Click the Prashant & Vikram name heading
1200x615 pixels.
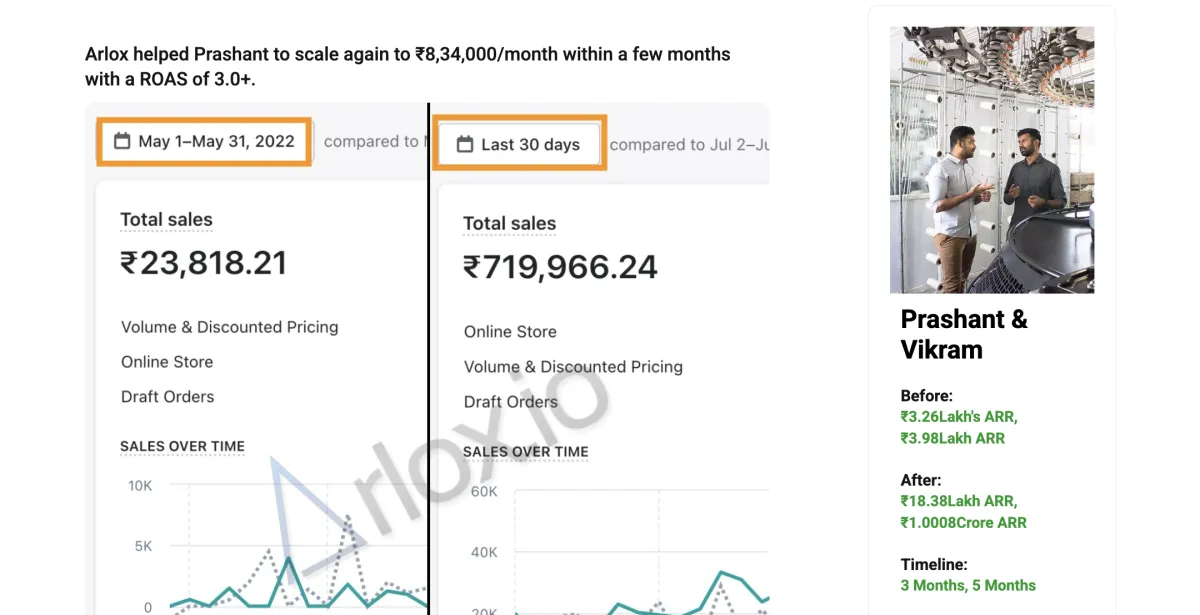(963, 334)
